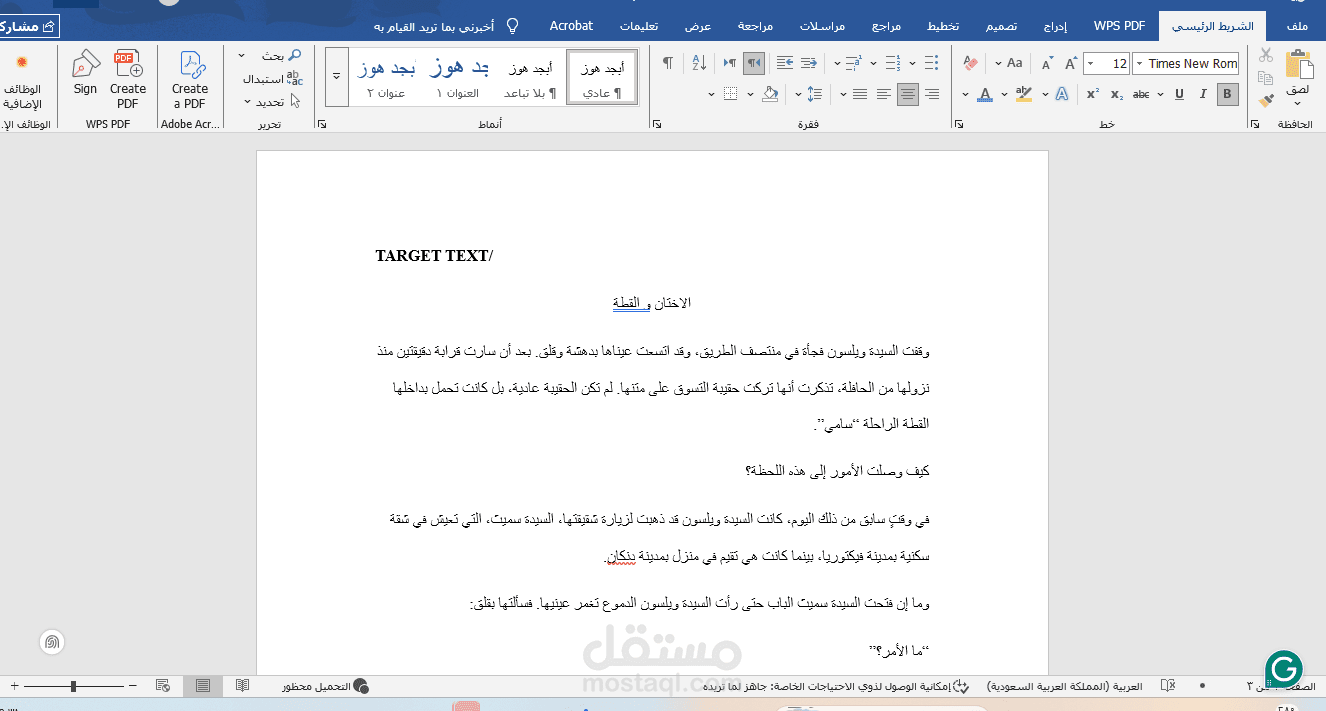The height and width of the screenshot is (711, 1326).
Task: Click the WPS Create PDF icon
Action: pyautogui.click(x=128, y=79)
